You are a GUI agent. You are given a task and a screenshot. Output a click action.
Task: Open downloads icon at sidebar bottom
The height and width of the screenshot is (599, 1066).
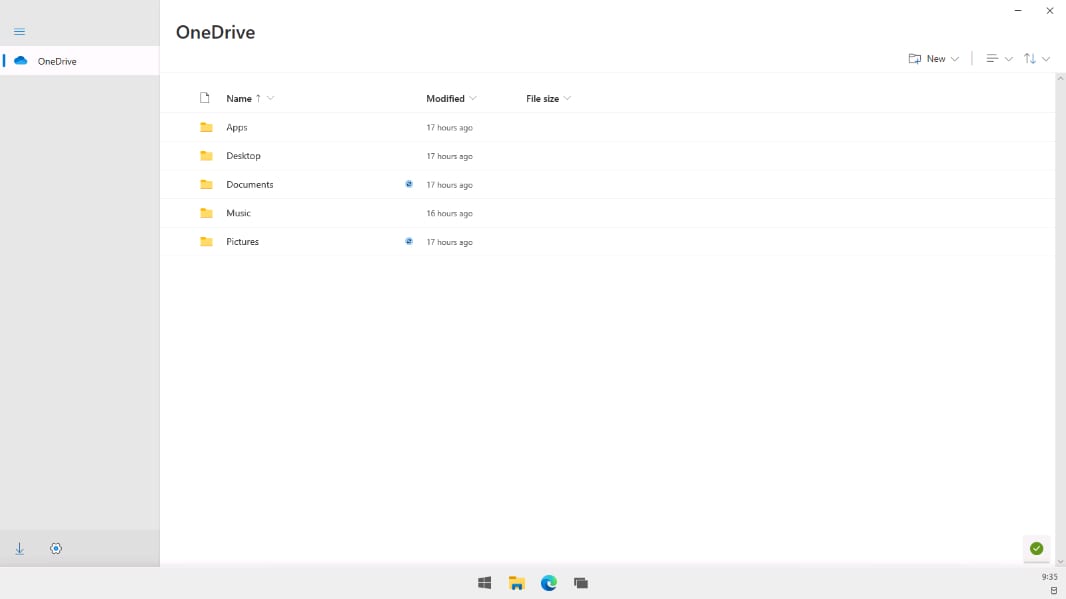19,548
